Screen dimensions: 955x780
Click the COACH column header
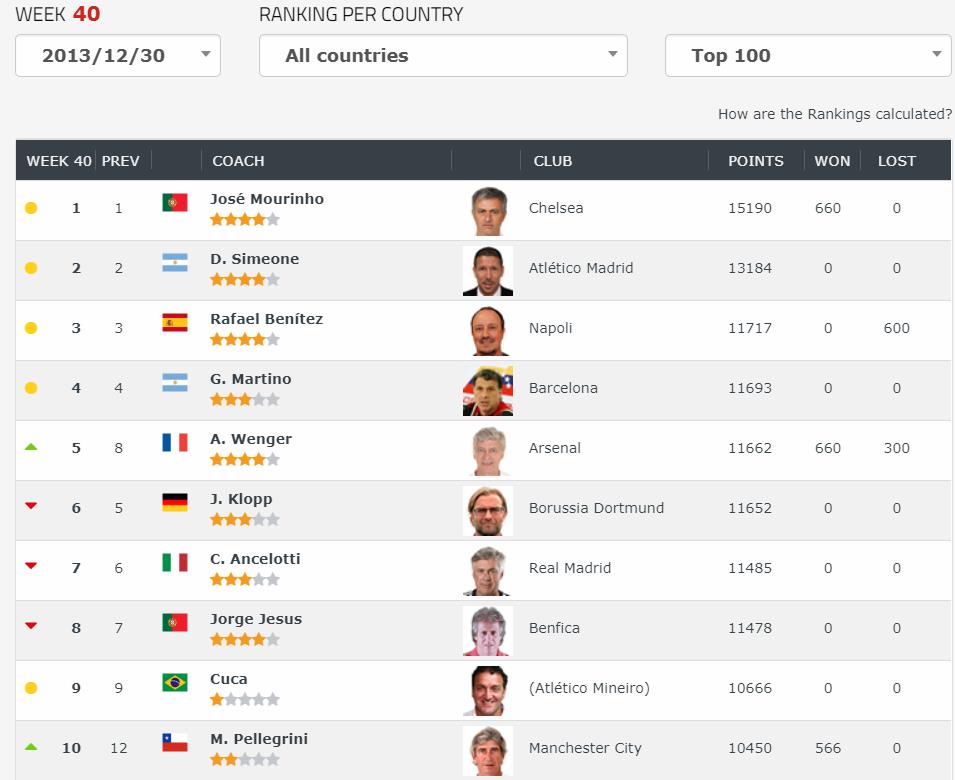(x=238, y=161)
